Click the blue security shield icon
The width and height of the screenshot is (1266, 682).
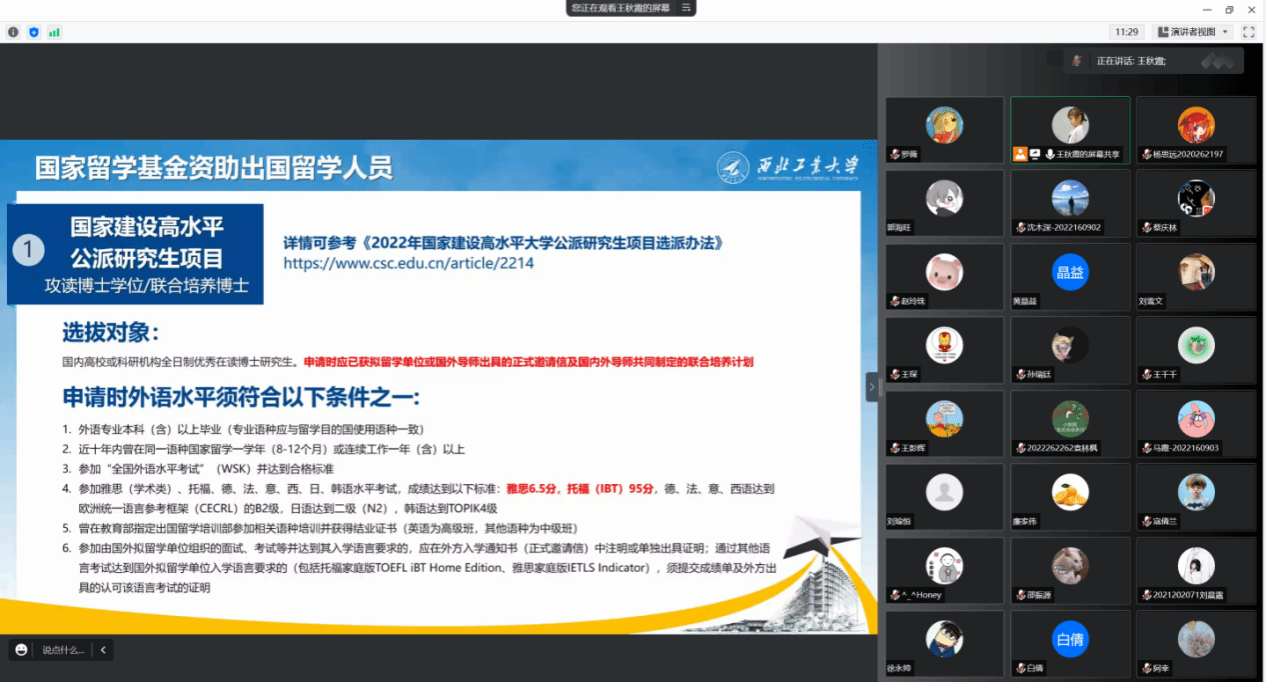tap(34, 32)
